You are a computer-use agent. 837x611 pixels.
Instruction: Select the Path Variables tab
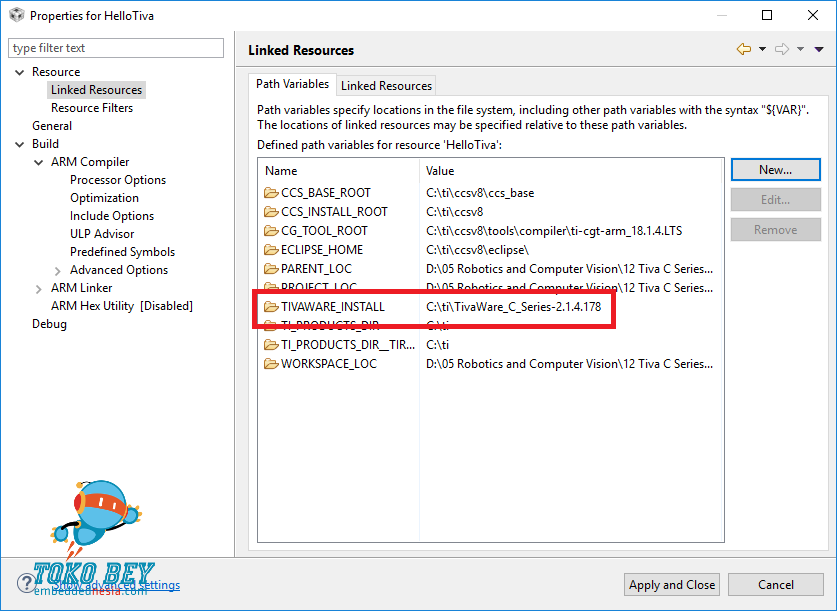click(x=293, y=84)
